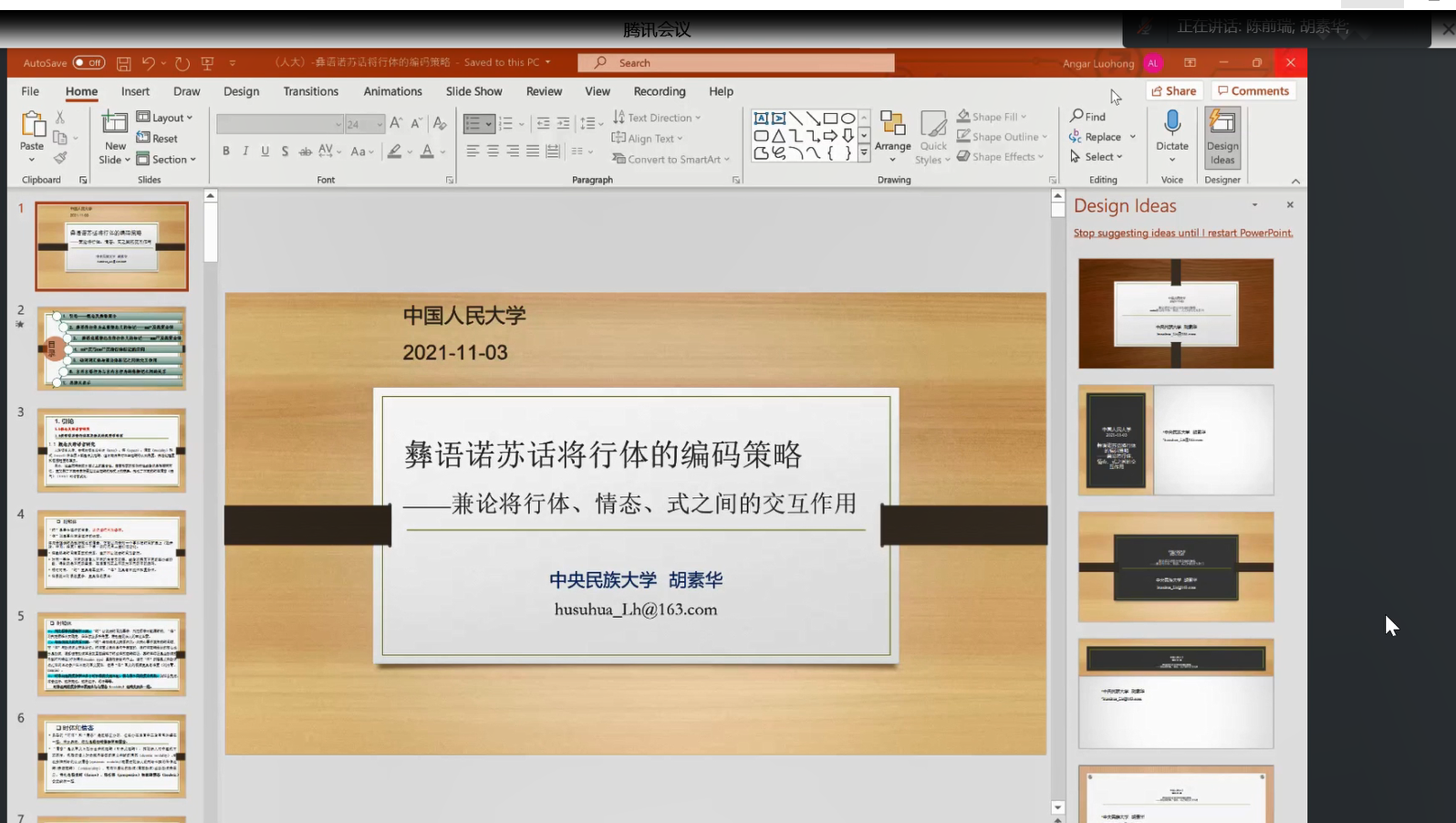Click the Save icon in title bar
1456x823 pixels.
[123, 63]
